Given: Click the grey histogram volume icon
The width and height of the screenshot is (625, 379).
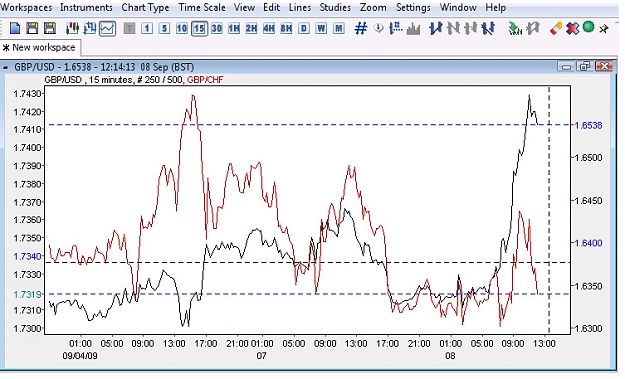Looking at the screenshot, I should click(x=413, y=29).
